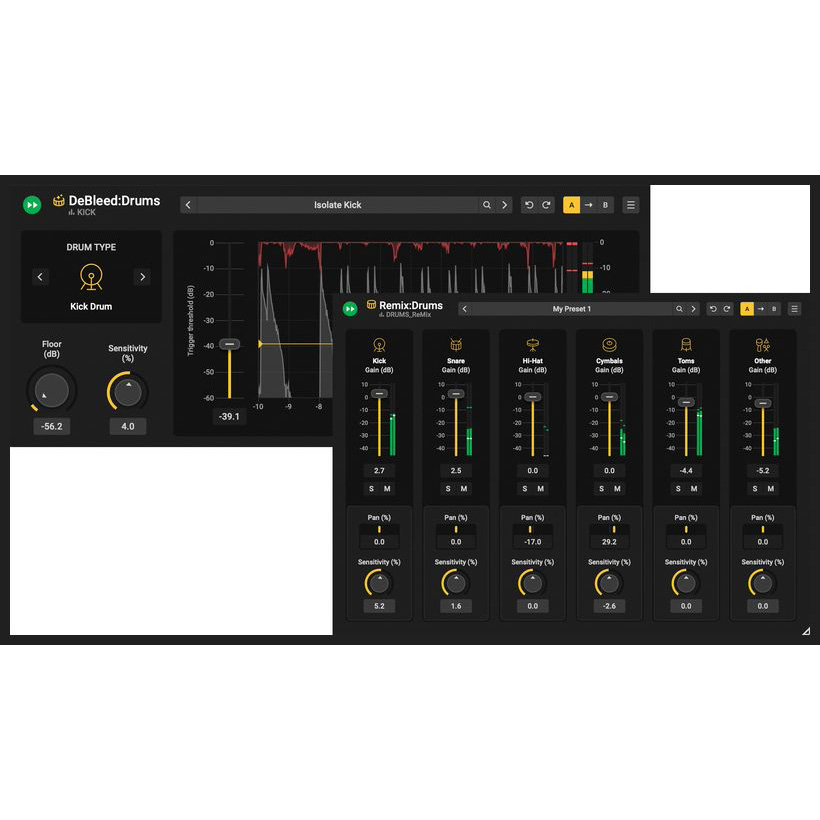Click the yellow threshold marker on waveform
This screenshot has width=820, height=820.
[260, 344]
